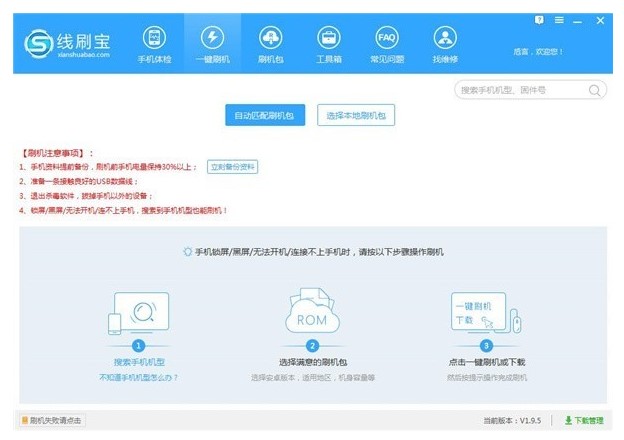Click the 当前版本 V1.9.5 text
The height and width of the screenshot is (440, 624).
(512, 421)
